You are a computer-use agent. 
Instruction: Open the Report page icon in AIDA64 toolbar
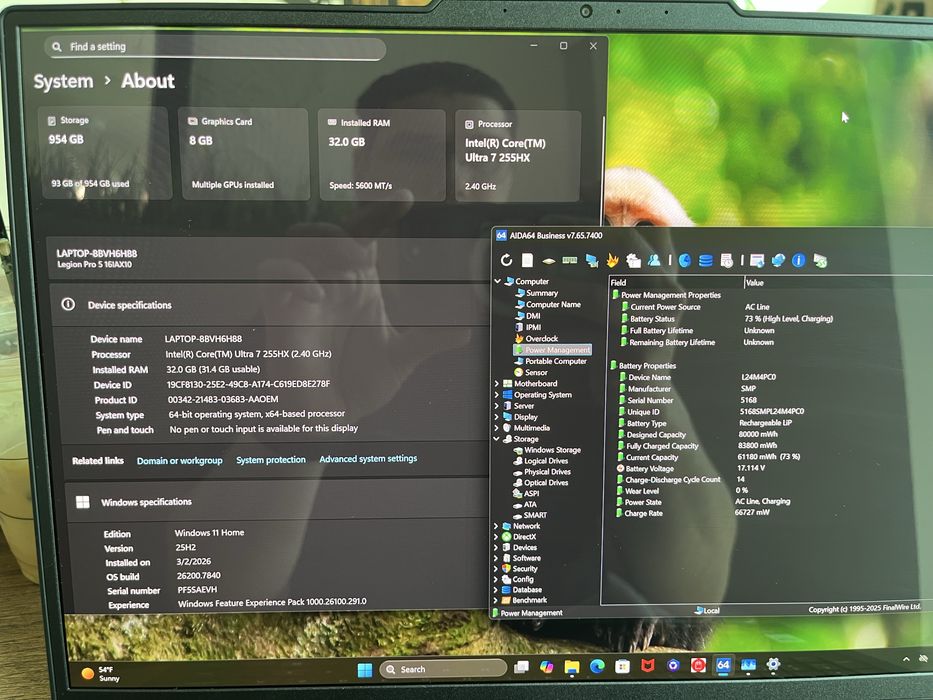point(527,260)
